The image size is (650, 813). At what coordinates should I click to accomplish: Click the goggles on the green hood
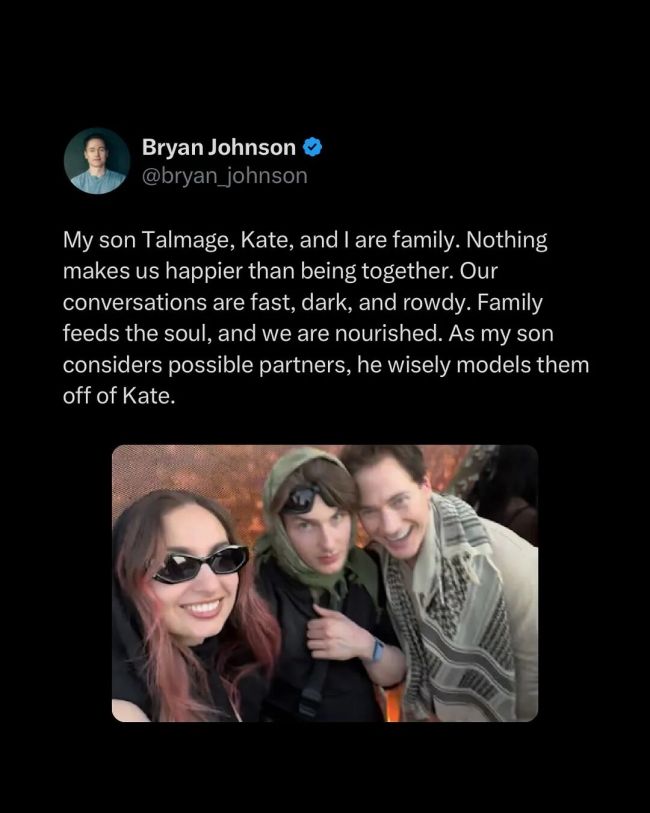301,499
